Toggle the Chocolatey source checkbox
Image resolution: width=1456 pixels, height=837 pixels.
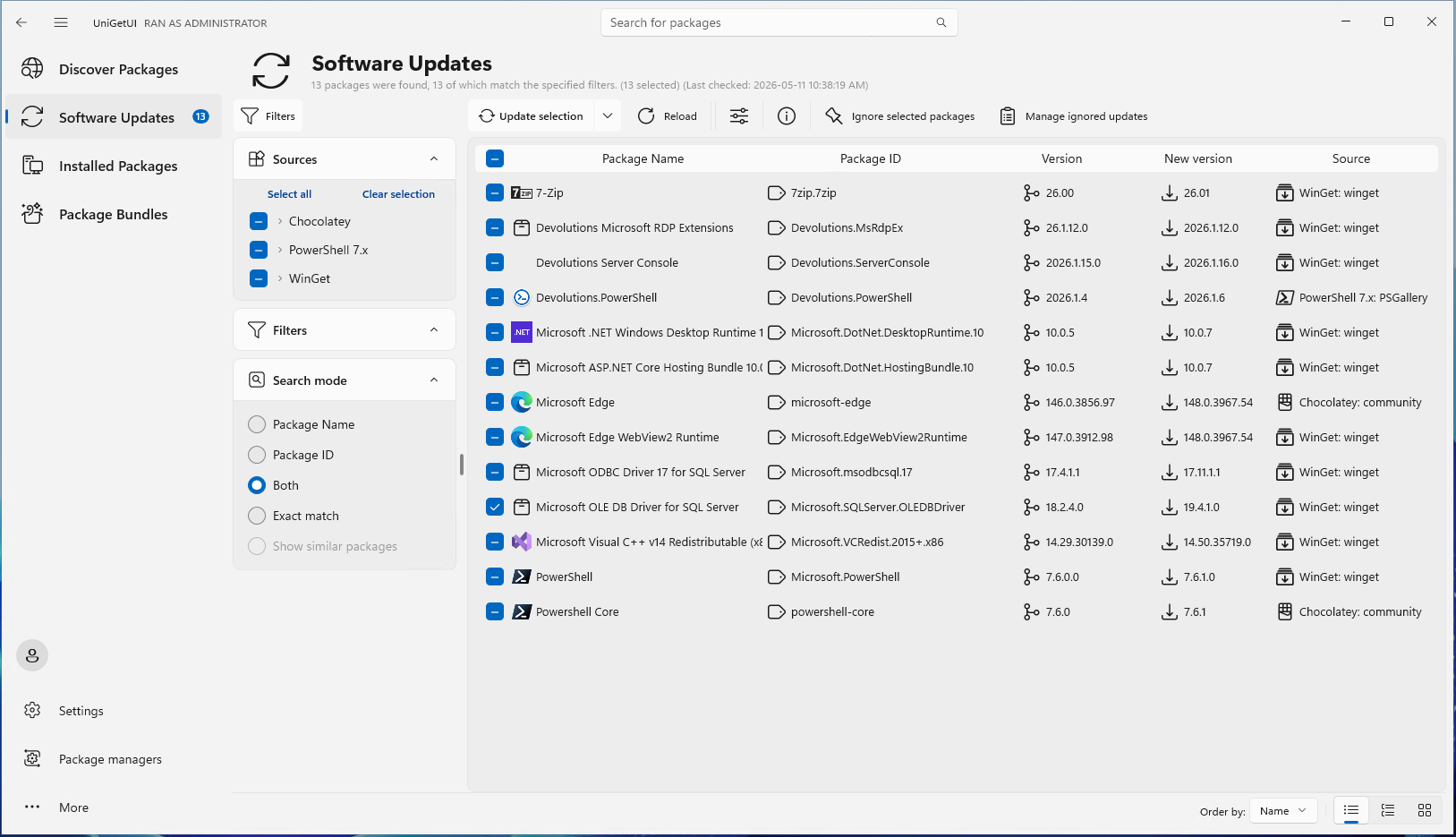coord(259,221)
